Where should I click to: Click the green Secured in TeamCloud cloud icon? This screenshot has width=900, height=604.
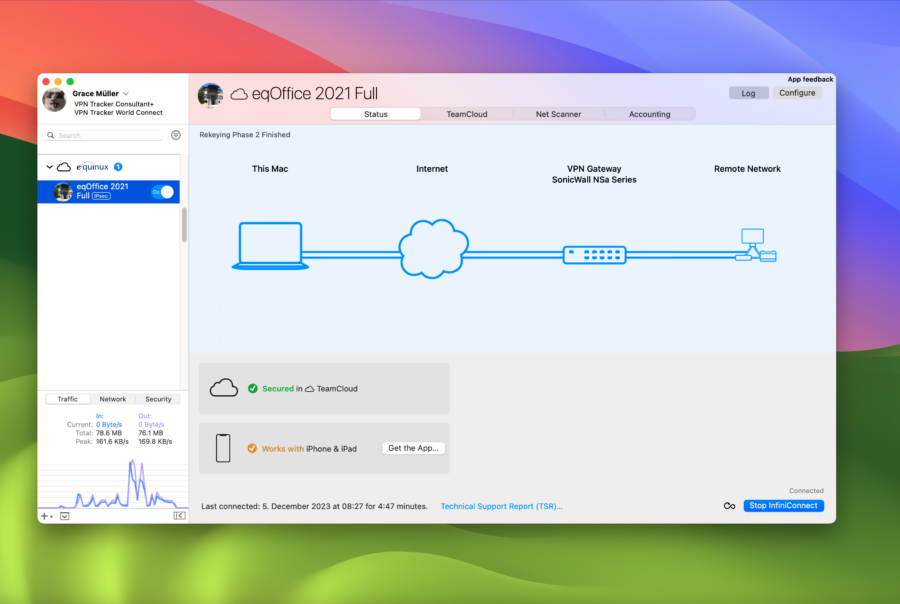click(223, 387)
